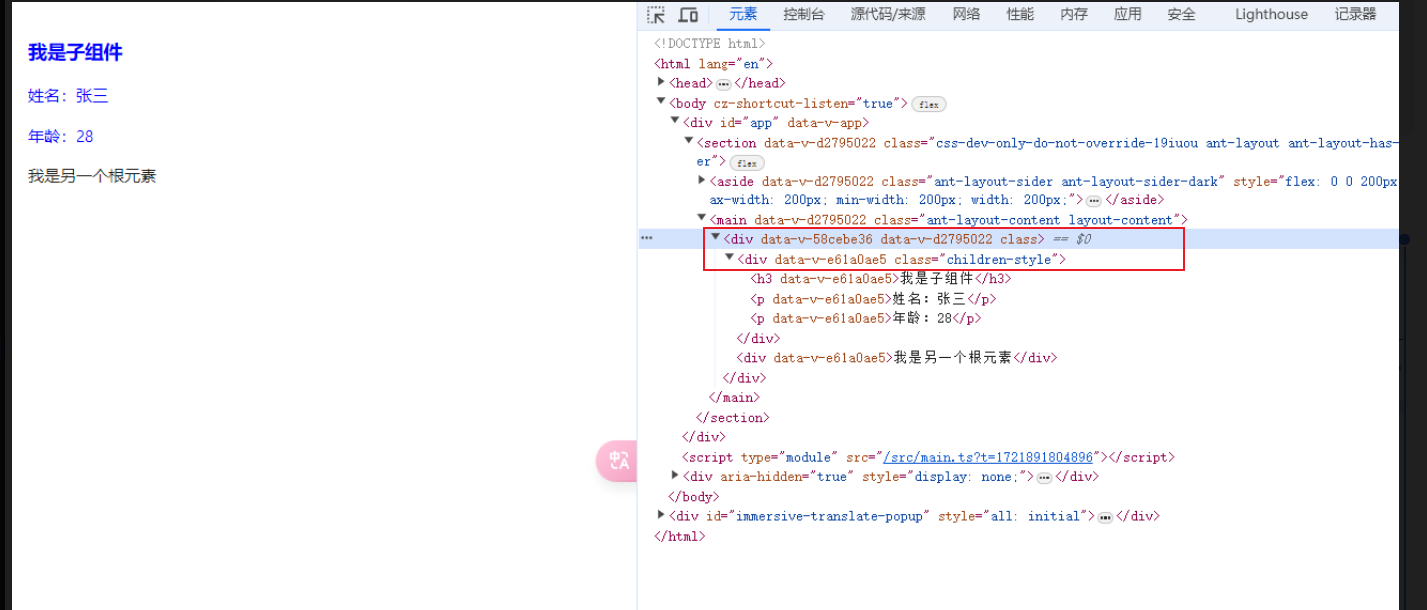Image resolution: width=1427 pixels, height=610 pixels.
Task: Select the h3 我是子组件 element line
Action: [x=881, y=279]
